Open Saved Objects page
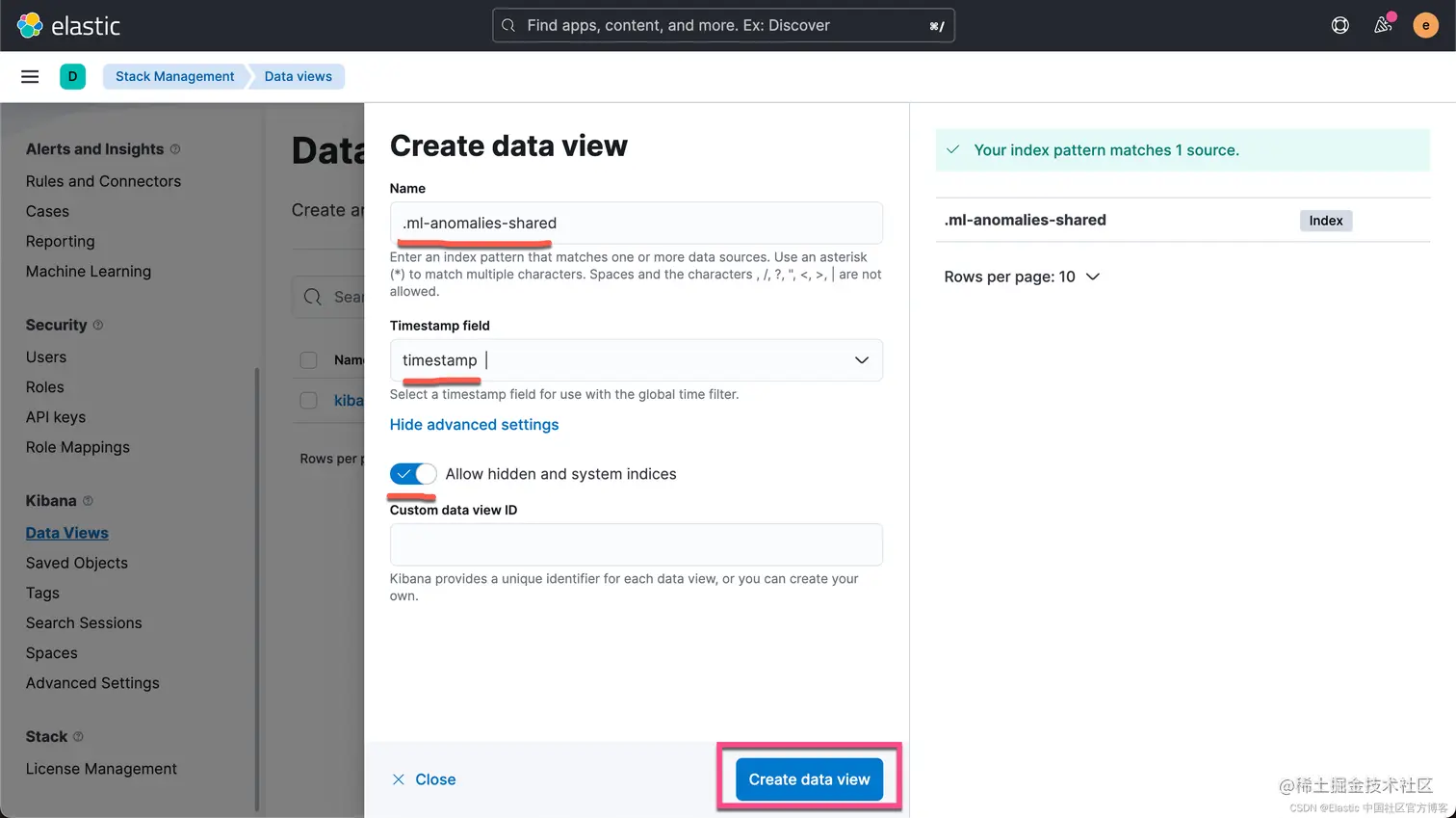This screenshot has height=818, width=1456. [77, 563]
